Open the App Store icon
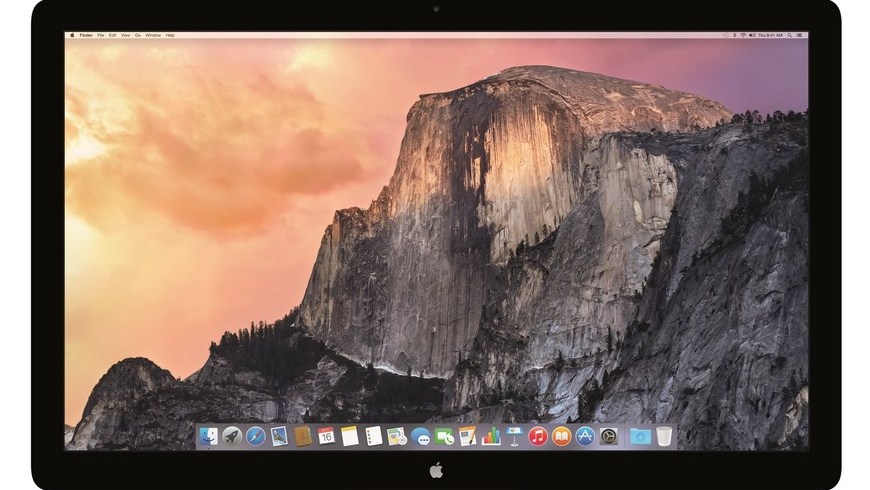Screen dimensions: 870x490 click(x=585, y=436)
